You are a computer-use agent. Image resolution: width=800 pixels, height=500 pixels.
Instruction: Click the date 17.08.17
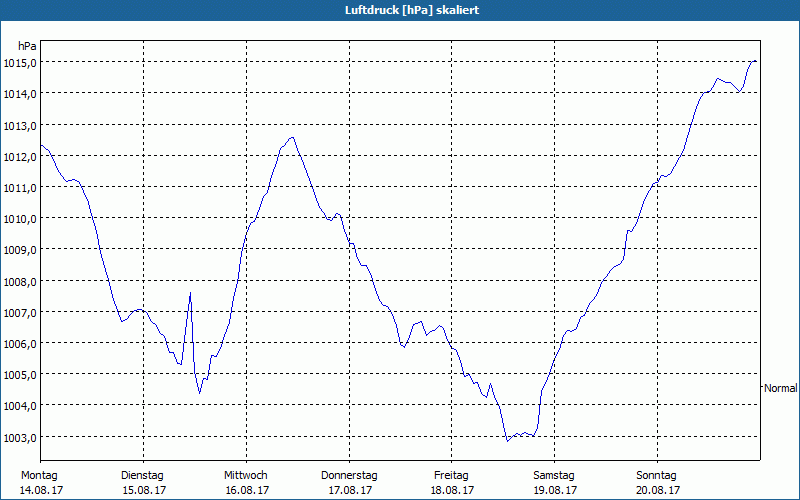click(351, 491)
